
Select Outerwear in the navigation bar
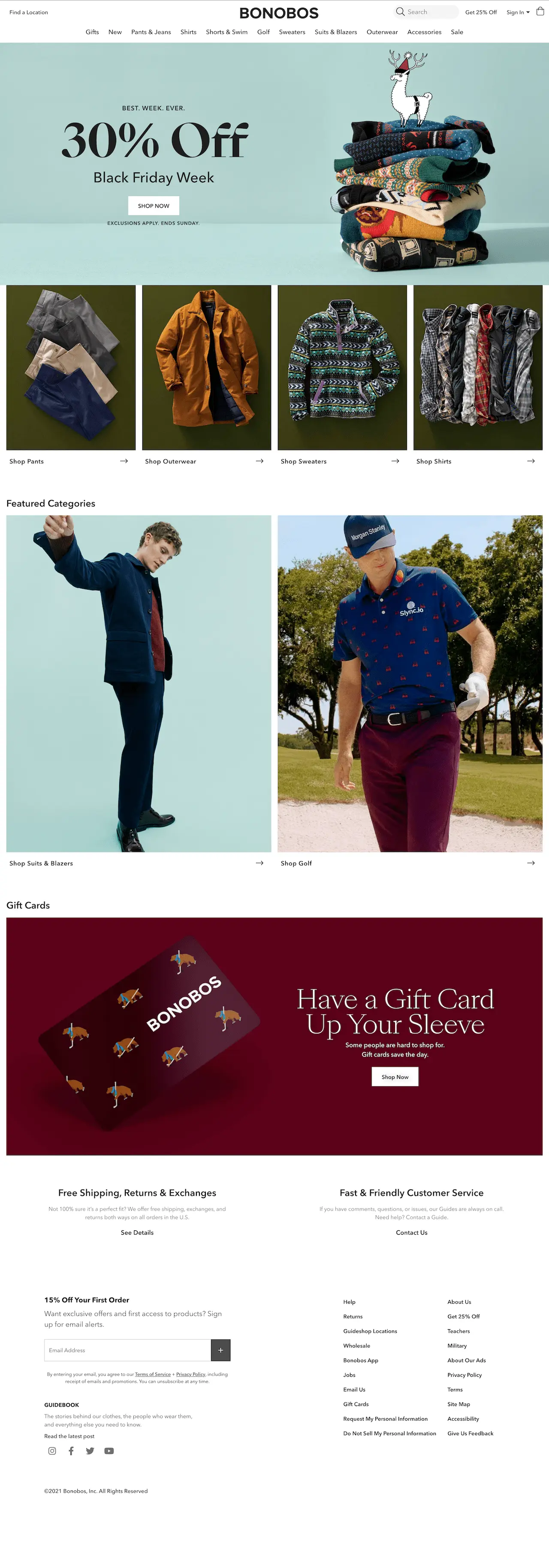[x=382, y=32]
